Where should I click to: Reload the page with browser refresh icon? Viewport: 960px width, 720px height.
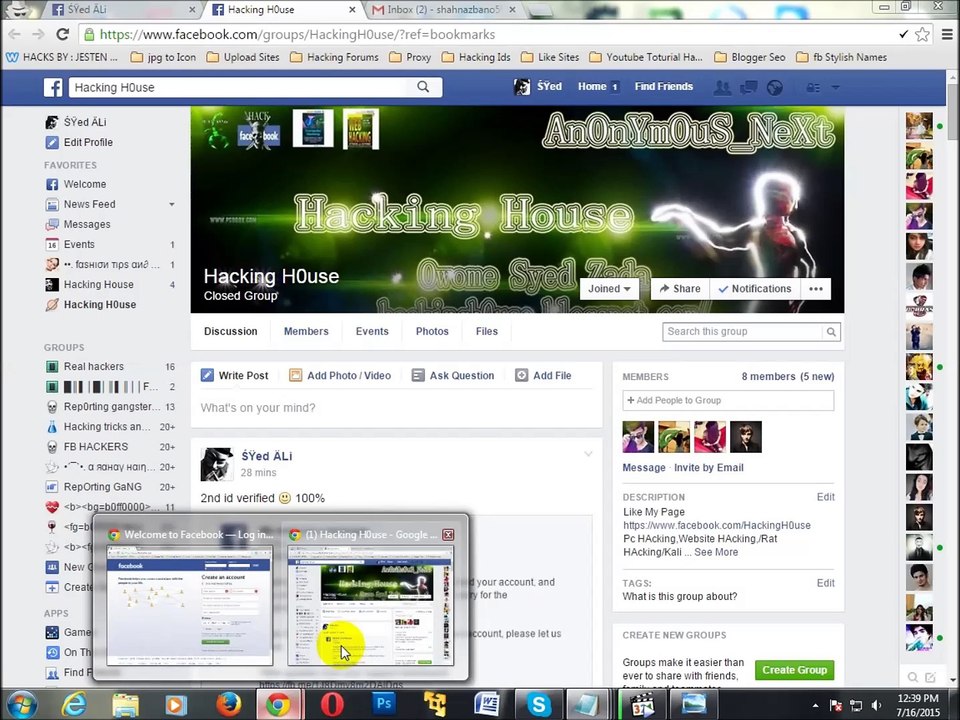click(62, 34)
